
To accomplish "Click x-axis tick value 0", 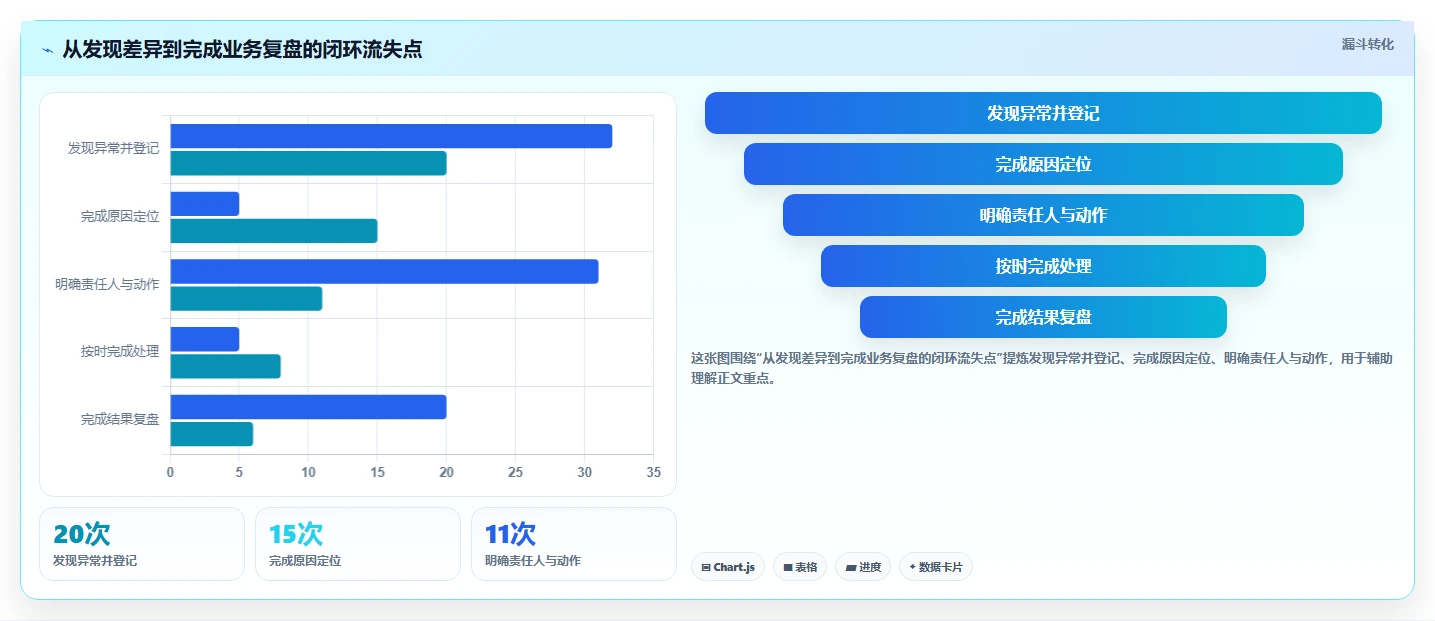I will point(170,472).
